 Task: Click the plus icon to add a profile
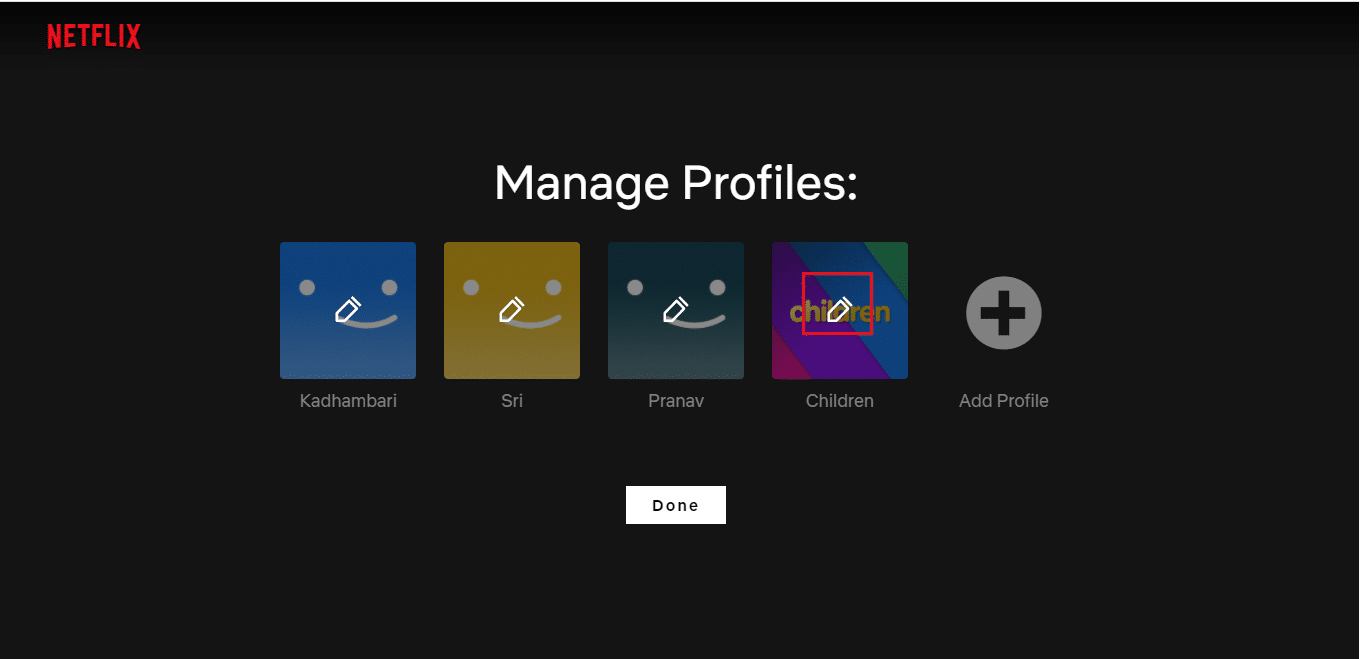[x=1004, y=313]
